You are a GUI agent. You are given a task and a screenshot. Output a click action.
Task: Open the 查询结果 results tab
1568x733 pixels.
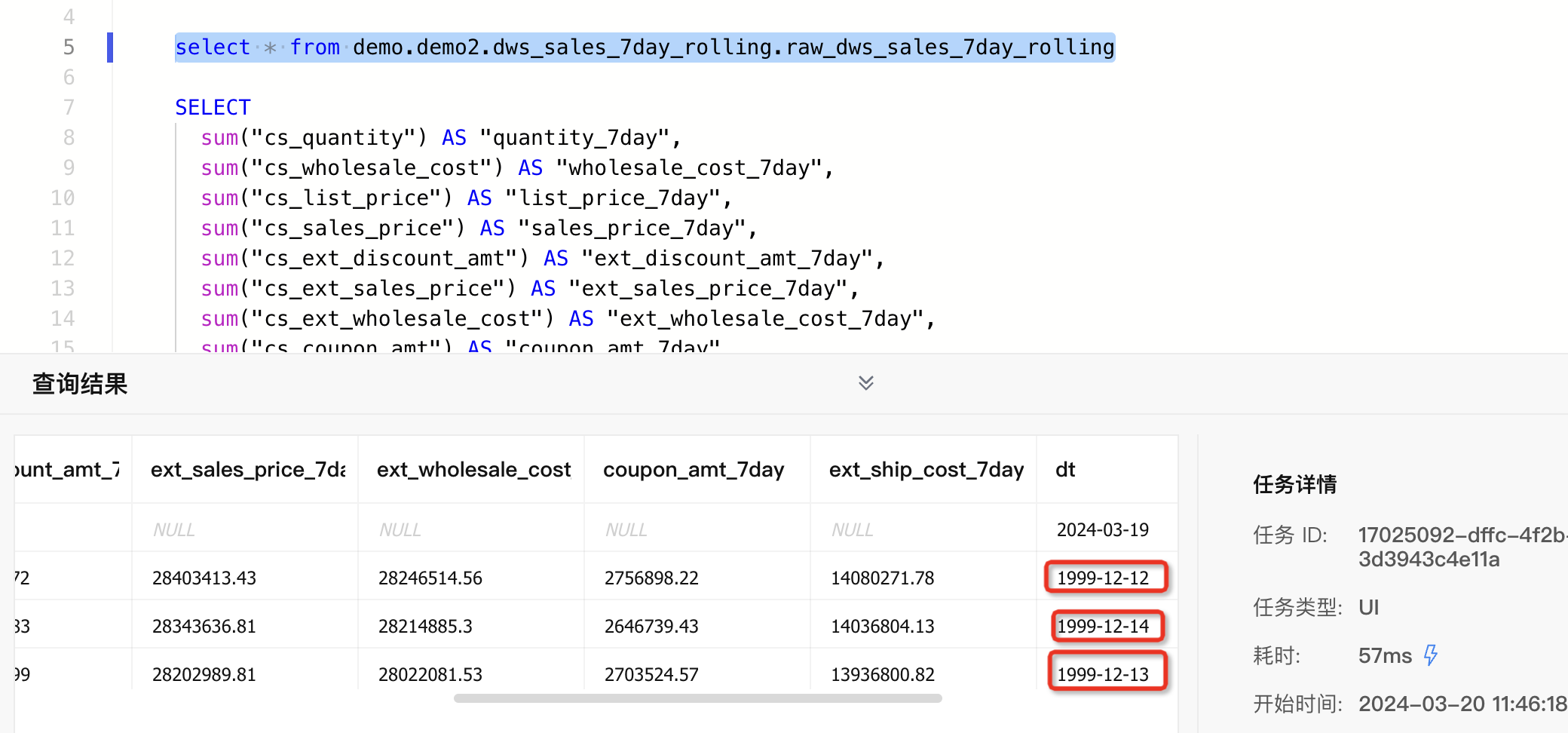click(x=80, y=384)
